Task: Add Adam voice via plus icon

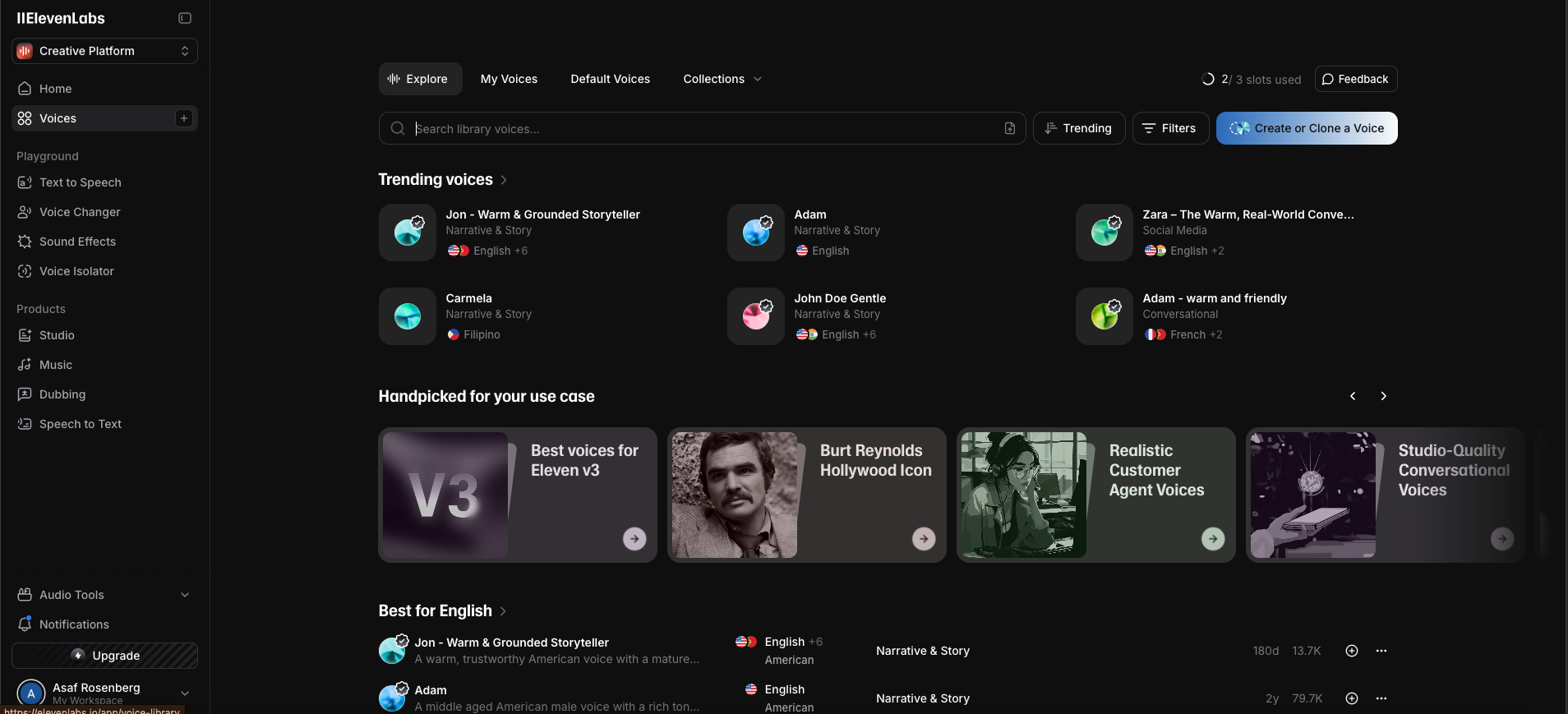Action: point(1352,698)
